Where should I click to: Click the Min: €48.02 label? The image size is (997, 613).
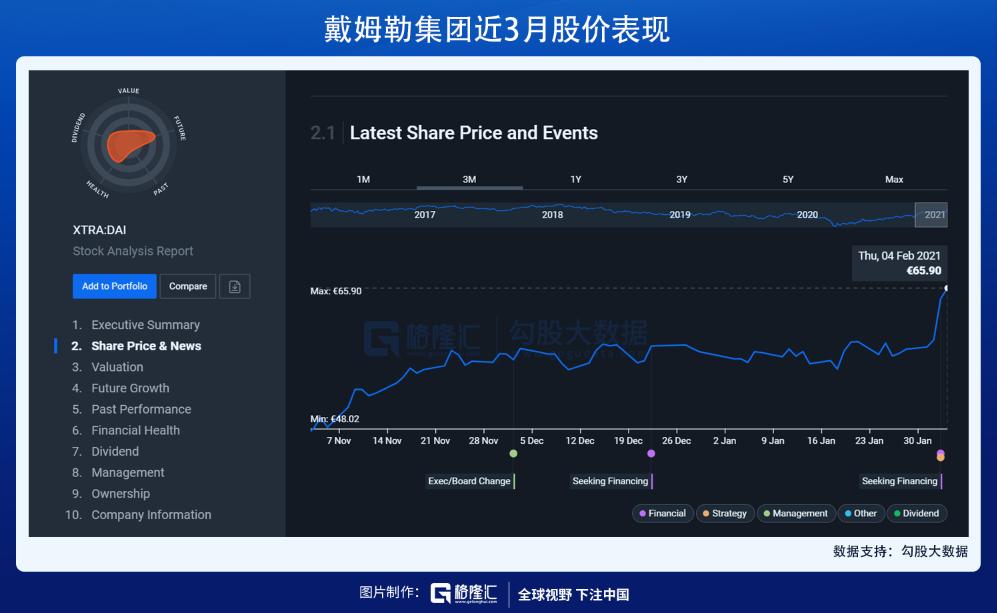coord(334,419)
